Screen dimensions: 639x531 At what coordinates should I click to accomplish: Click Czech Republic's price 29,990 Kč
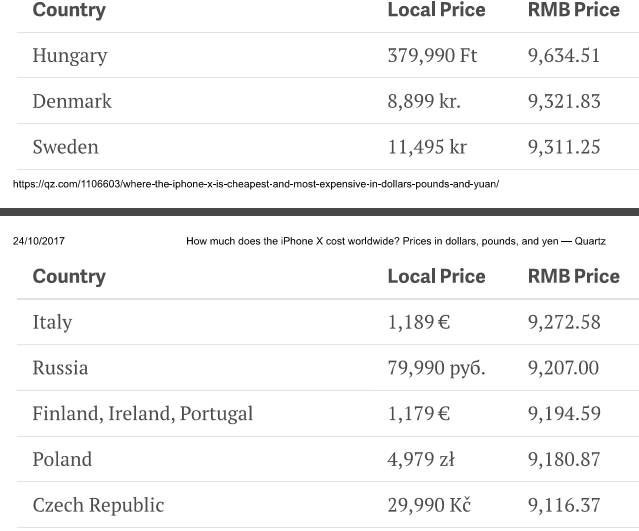click(x=429, y=506)
